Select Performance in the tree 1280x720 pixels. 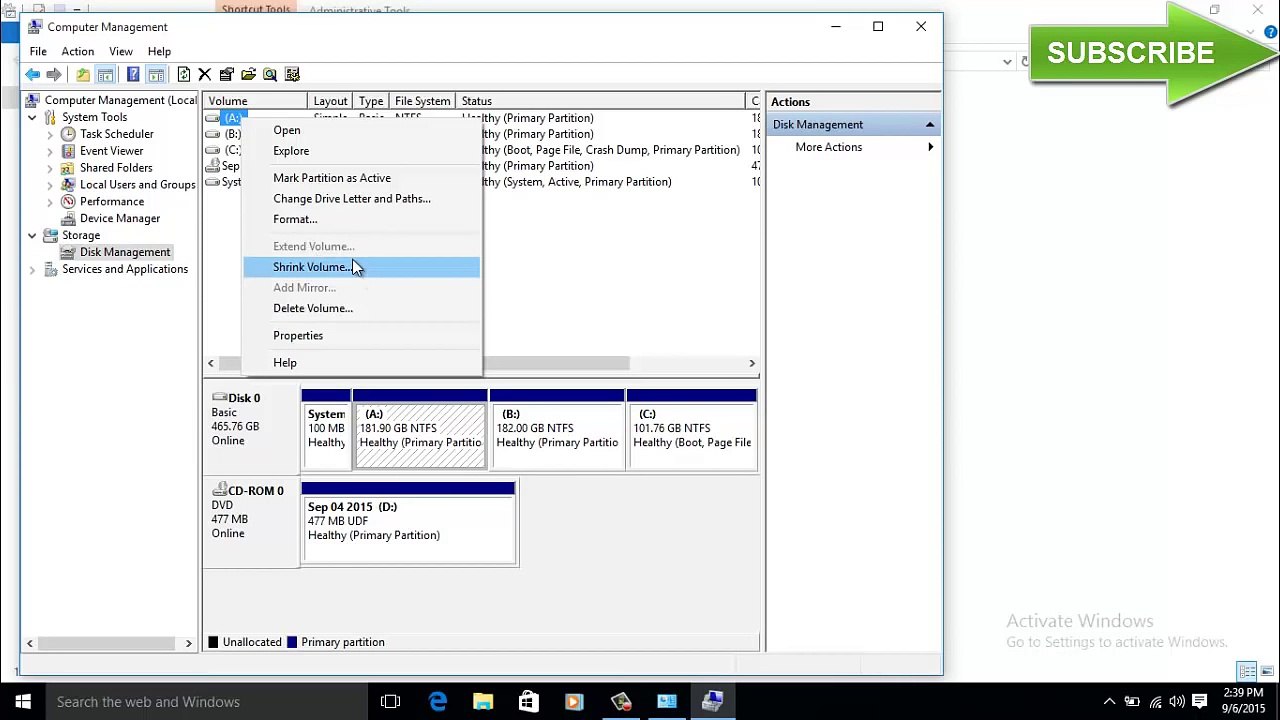(x=112, y=202)
